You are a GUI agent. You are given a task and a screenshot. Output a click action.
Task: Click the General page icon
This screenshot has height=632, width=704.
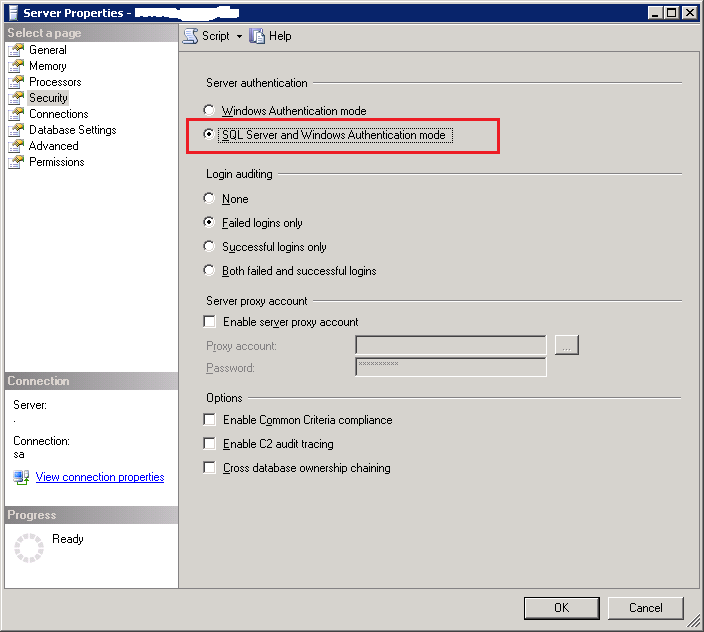[x=16, y=50]
